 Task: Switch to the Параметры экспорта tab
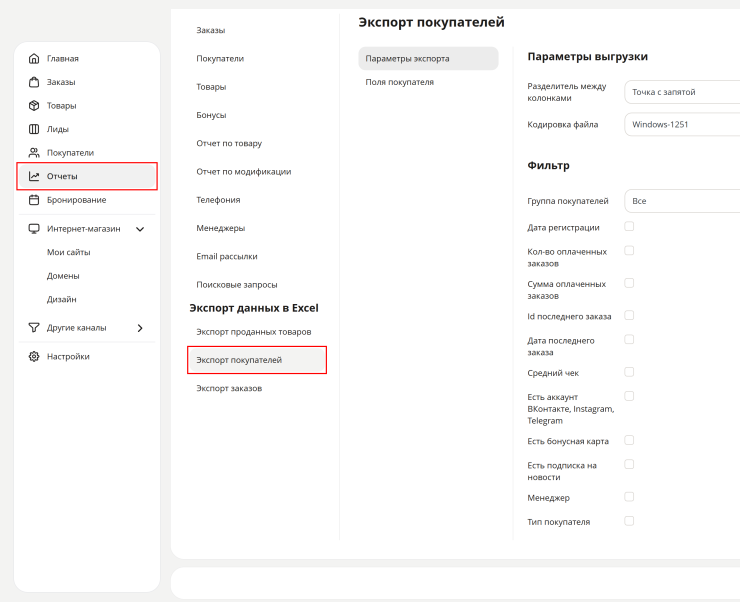[x=428, y=59]
